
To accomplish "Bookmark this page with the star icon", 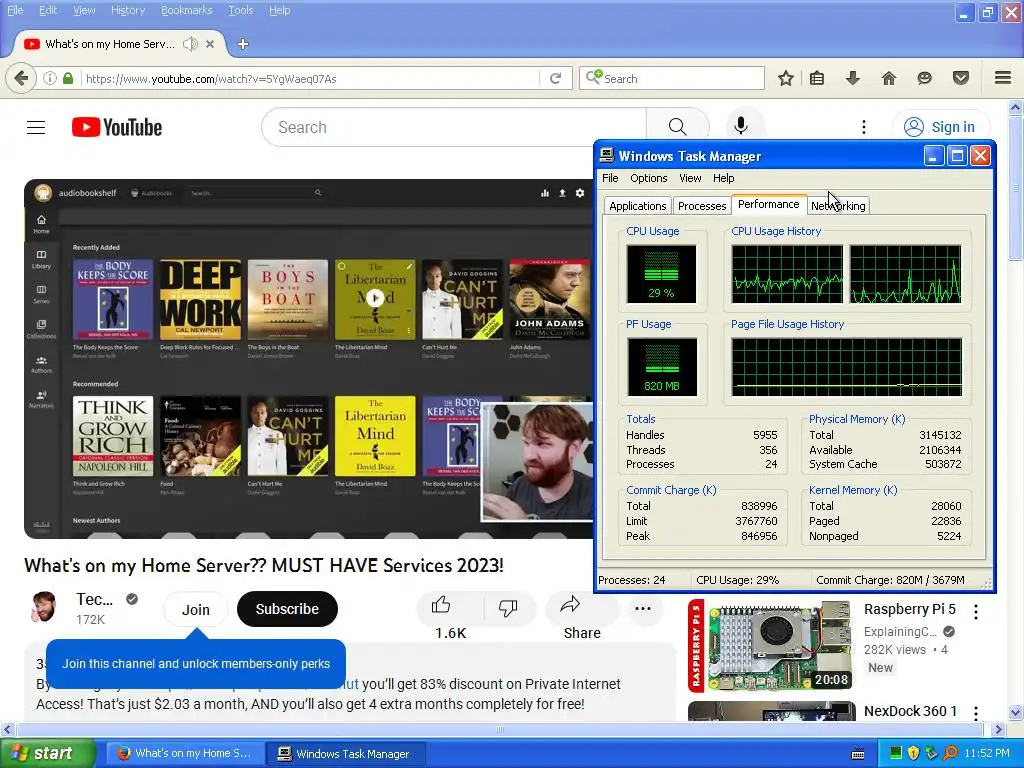I will [x=786, y=78].
